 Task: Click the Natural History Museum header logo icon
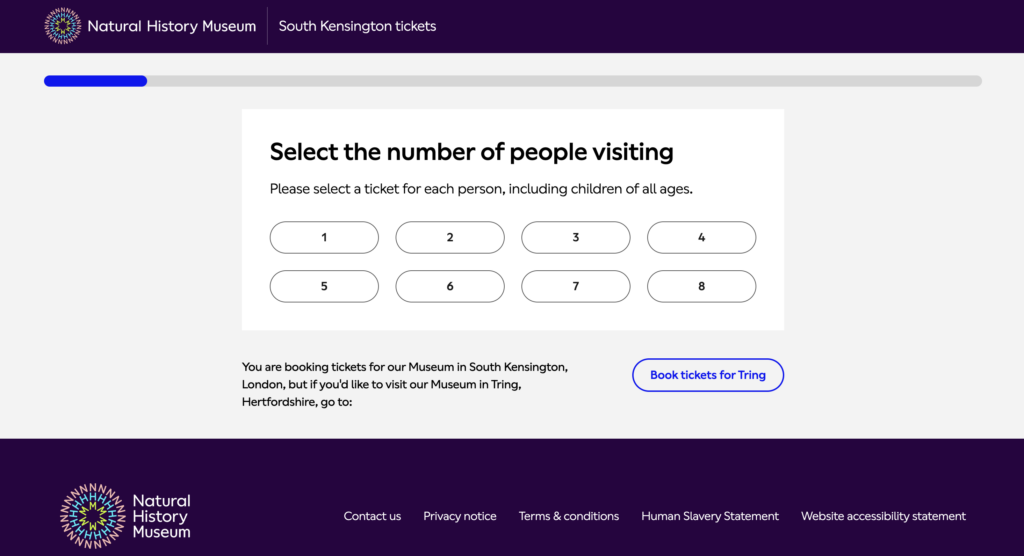click(63, 26)
